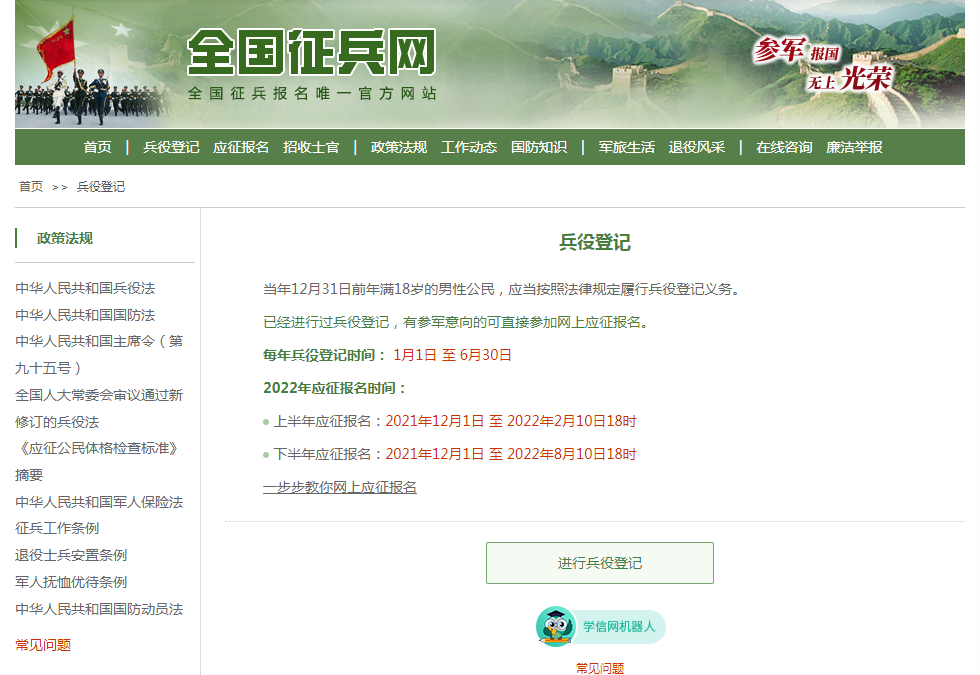Click 常见问题 below the robot button
980x675 pixels.
coord(599,668)
